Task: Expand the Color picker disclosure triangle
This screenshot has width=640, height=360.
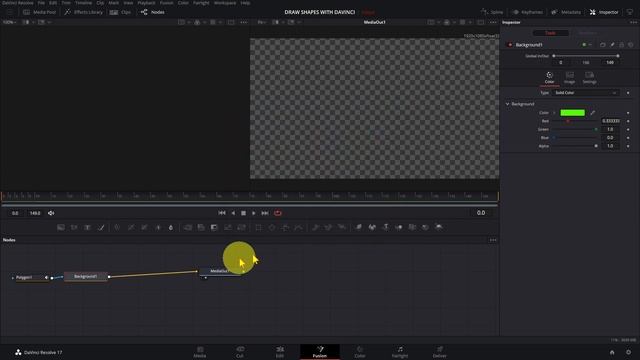Action: tap(554, 113)
